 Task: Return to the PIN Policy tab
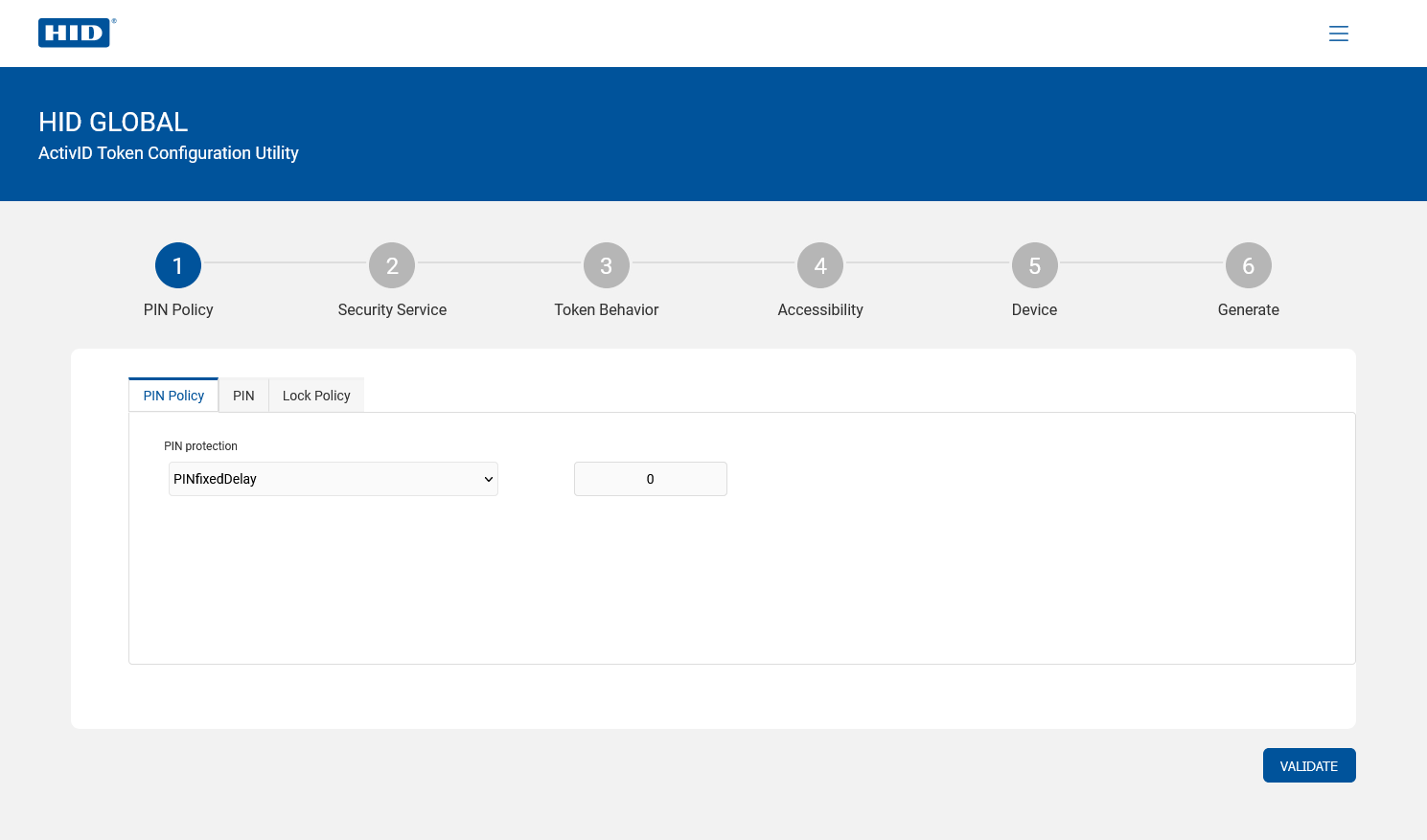(x=173, y=395)
